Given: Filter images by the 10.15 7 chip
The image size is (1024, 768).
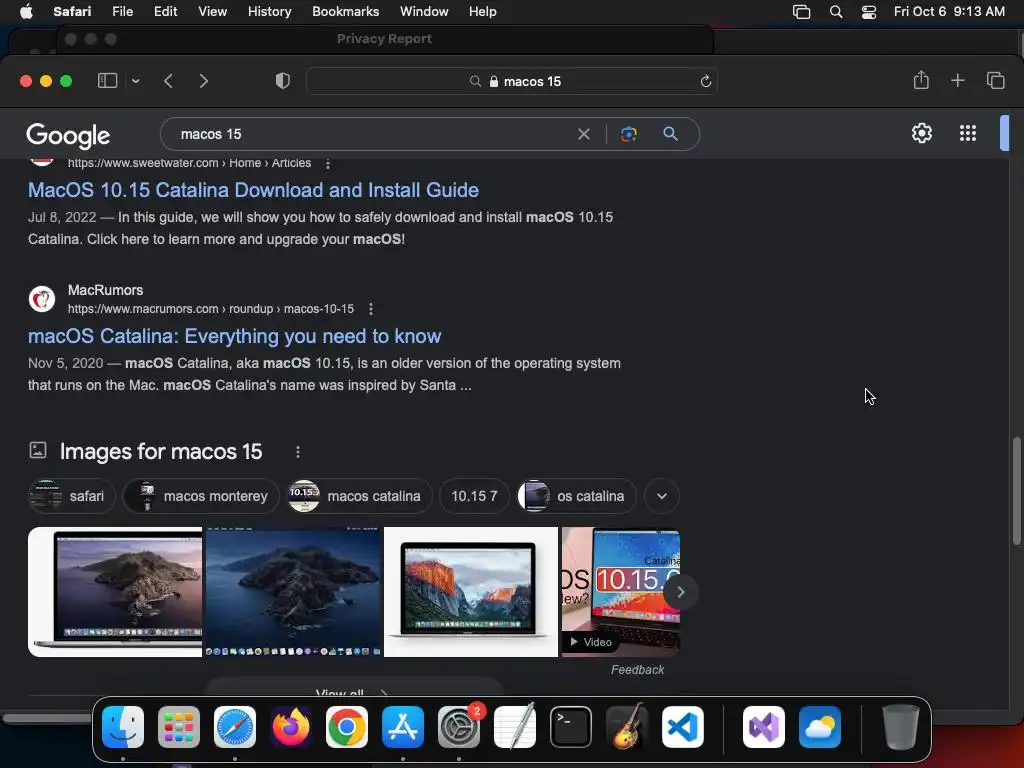Looking at the screenshot, I should pos(474,496).
